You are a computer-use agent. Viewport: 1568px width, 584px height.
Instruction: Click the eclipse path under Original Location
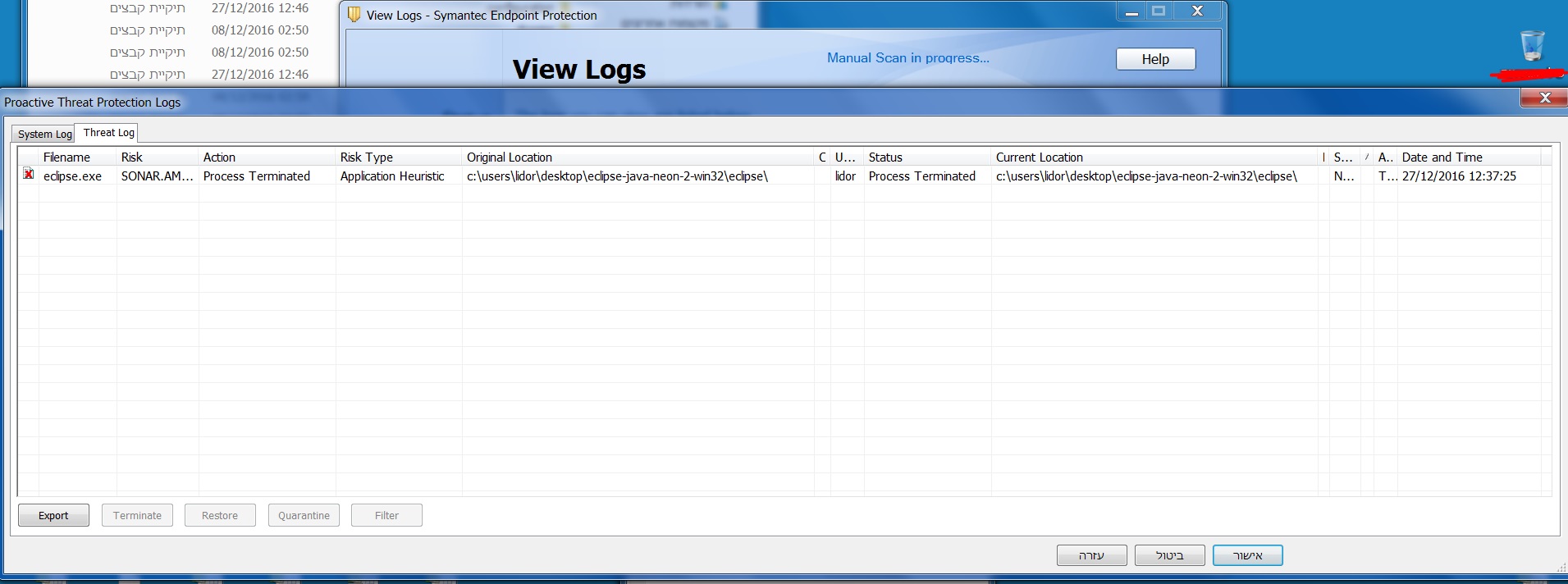617,176
